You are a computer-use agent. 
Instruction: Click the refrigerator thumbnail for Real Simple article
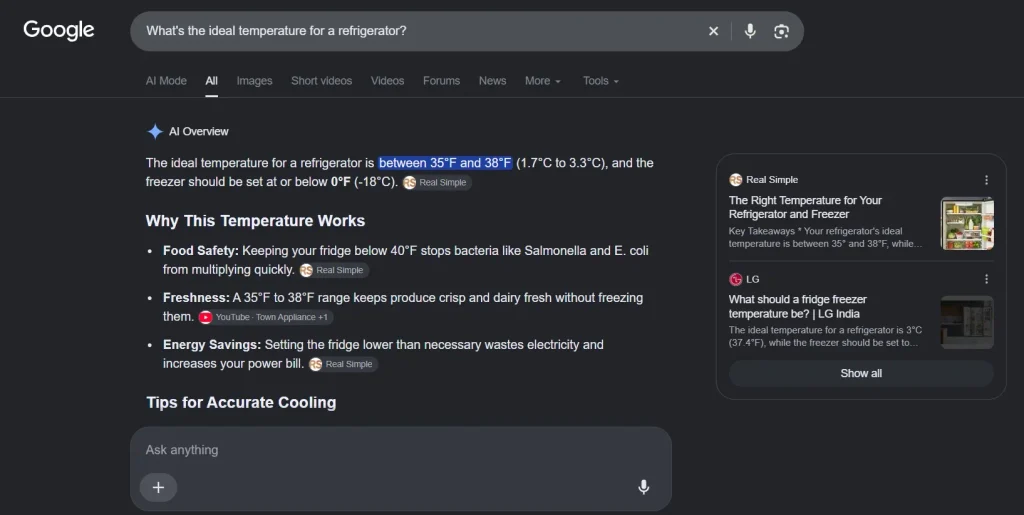(x=967, y=223)
